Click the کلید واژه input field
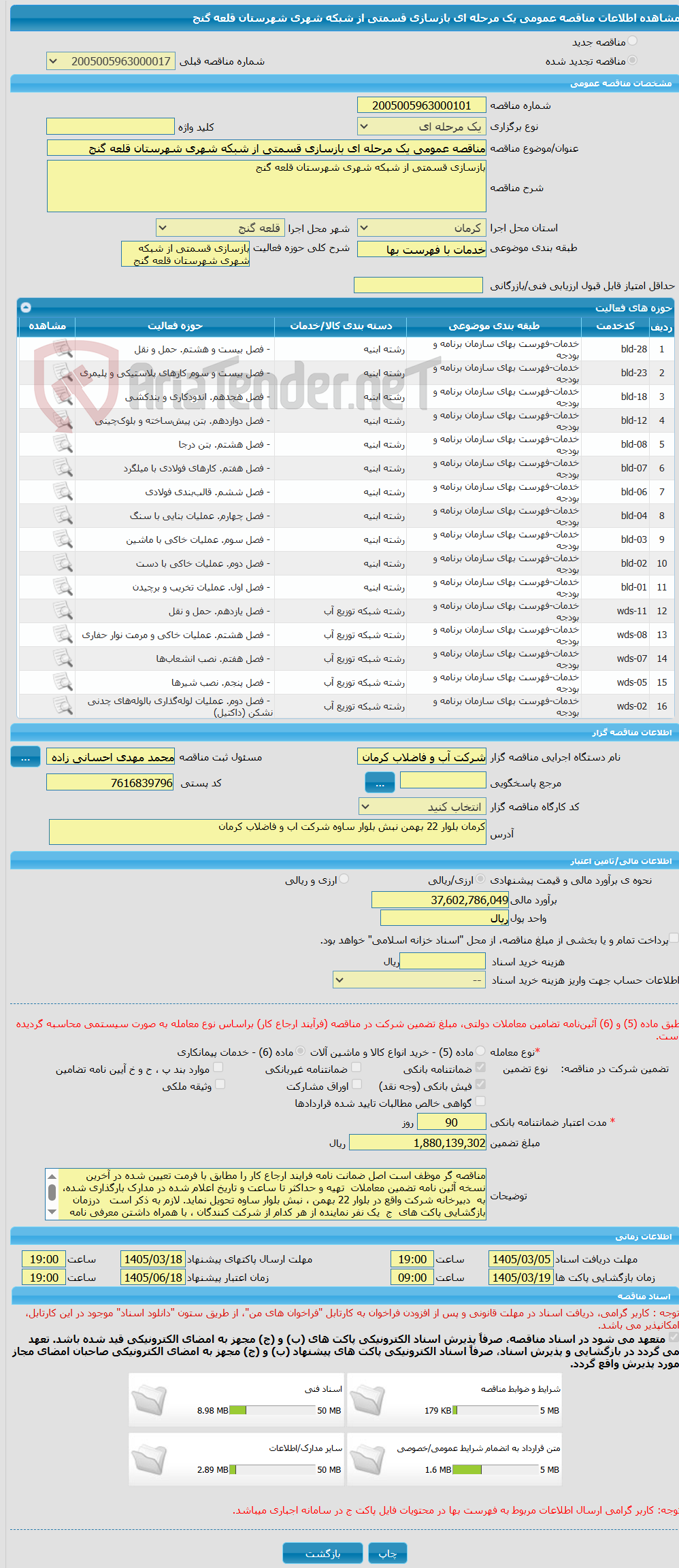 click(110, 127)
